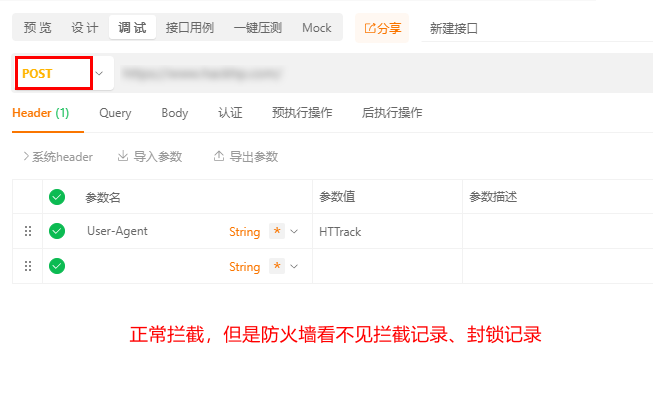Select the Header (1) tab
This screenshot has width=653, height=396.
40,113
